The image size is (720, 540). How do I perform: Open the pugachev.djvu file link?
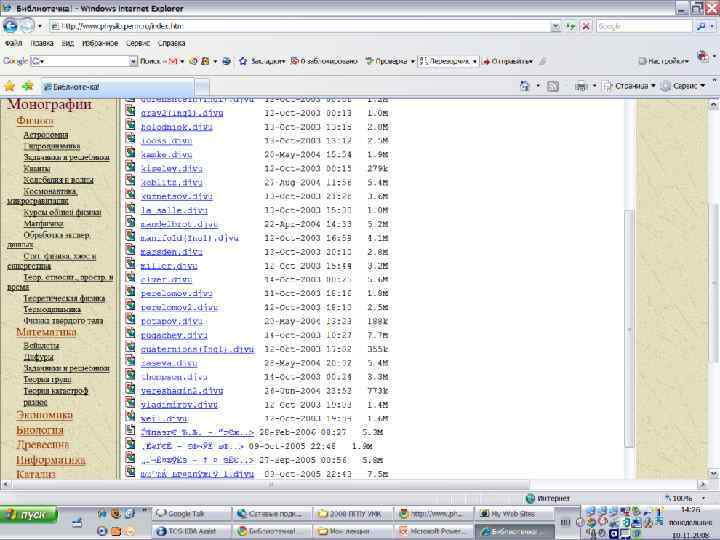[x=174, y=335]
